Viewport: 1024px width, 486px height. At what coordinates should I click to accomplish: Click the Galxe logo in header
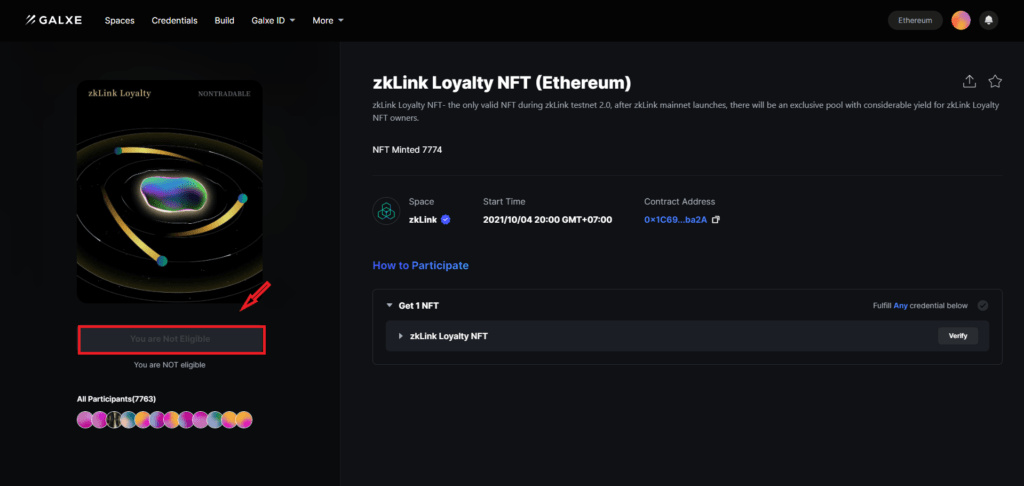(57, 20)
